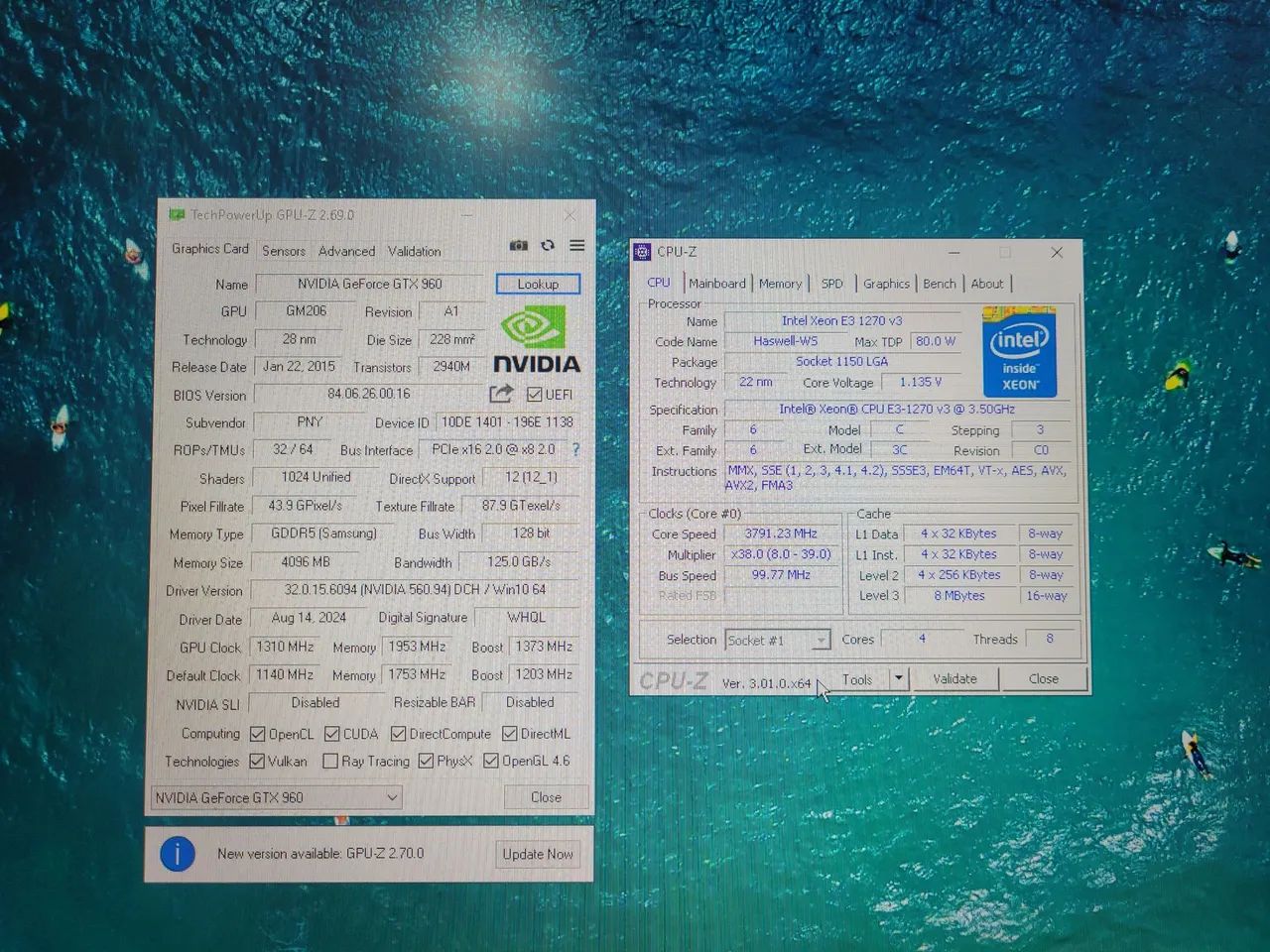Viewport: 1270px width, 952px height.
Task: Toggle the OpenGL 4.6 checkbox
Action: (x=491, y=761)
